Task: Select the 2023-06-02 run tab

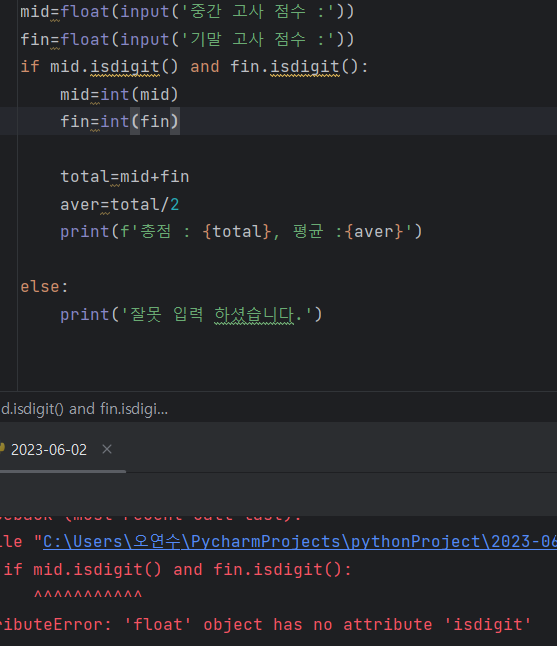Action: pyautogui.click(x=49, y=449)
